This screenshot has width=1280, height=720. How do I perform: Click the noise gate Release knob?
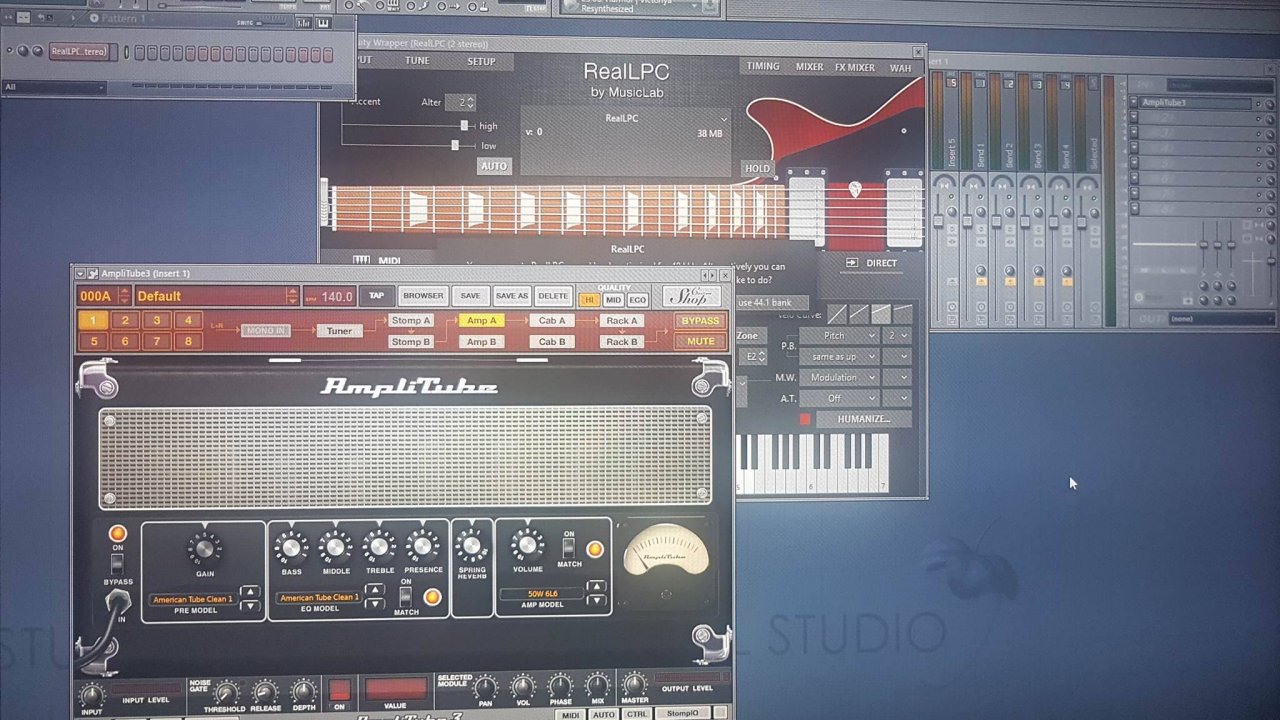click(265, 692)
